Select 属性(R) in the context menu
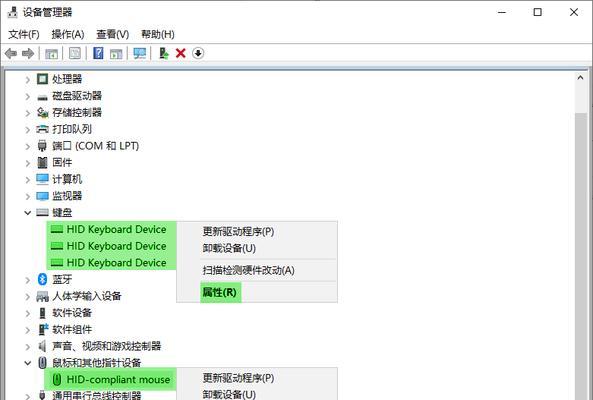593x400 pixels. click(219, 292)
